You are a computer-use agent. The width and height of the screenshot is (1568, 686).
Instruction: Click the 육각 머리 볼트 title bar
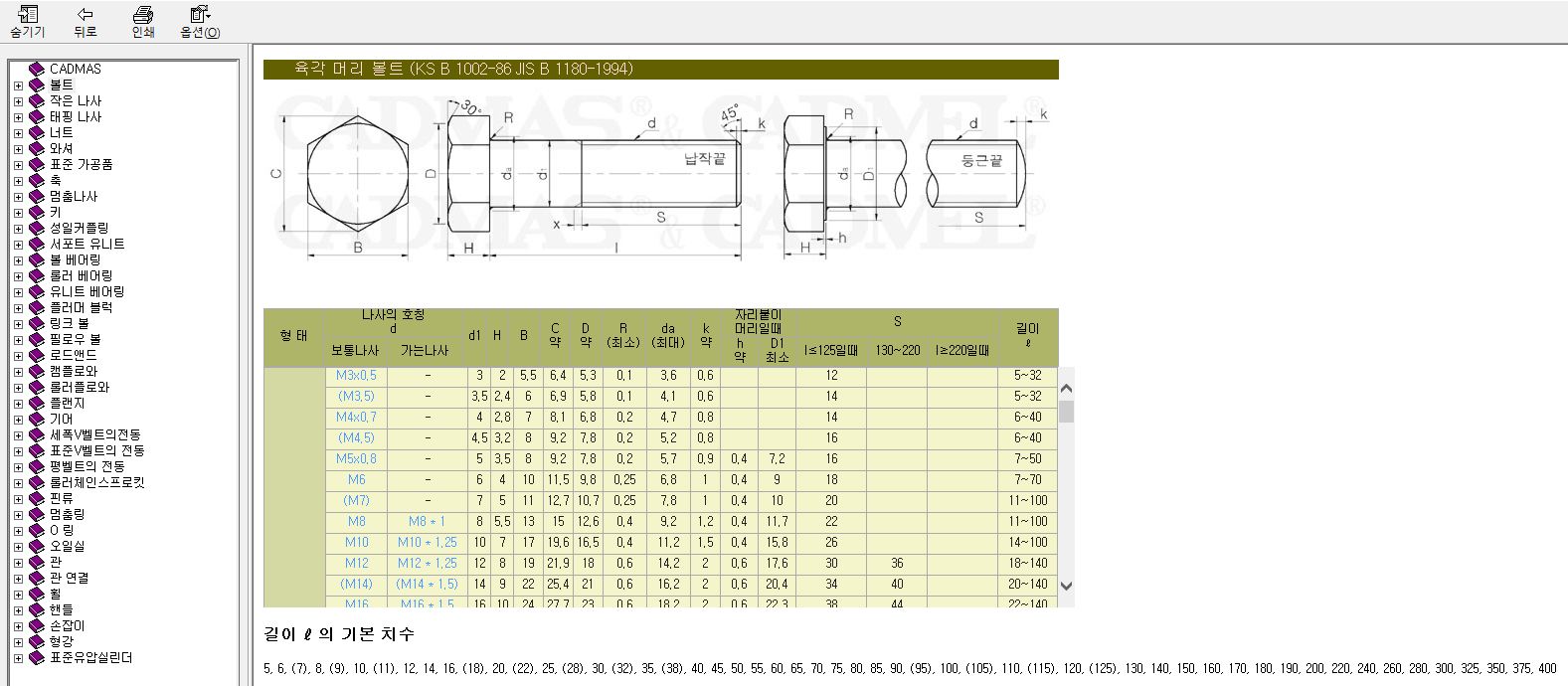[660, 70]
